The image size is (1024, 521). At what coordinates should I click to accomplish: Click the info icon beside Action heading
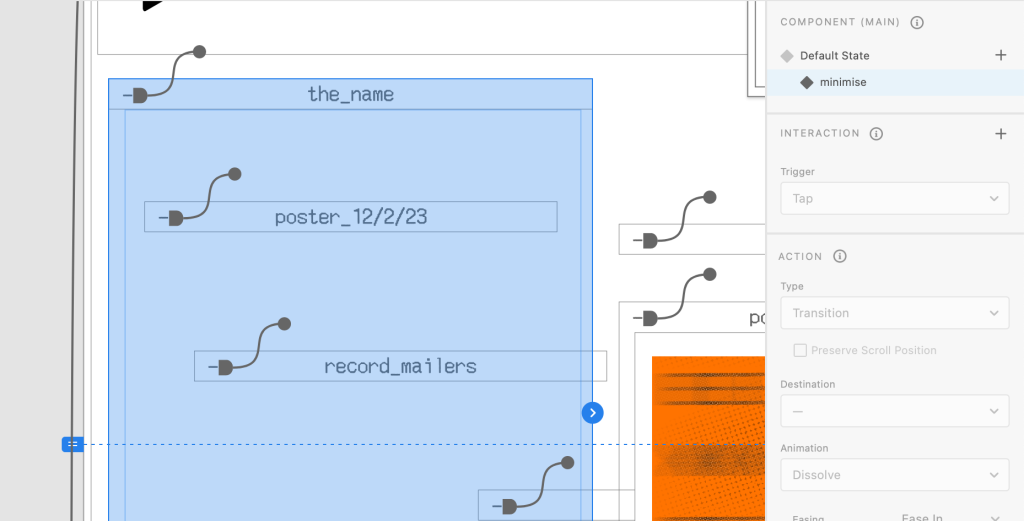click(839, 257)
